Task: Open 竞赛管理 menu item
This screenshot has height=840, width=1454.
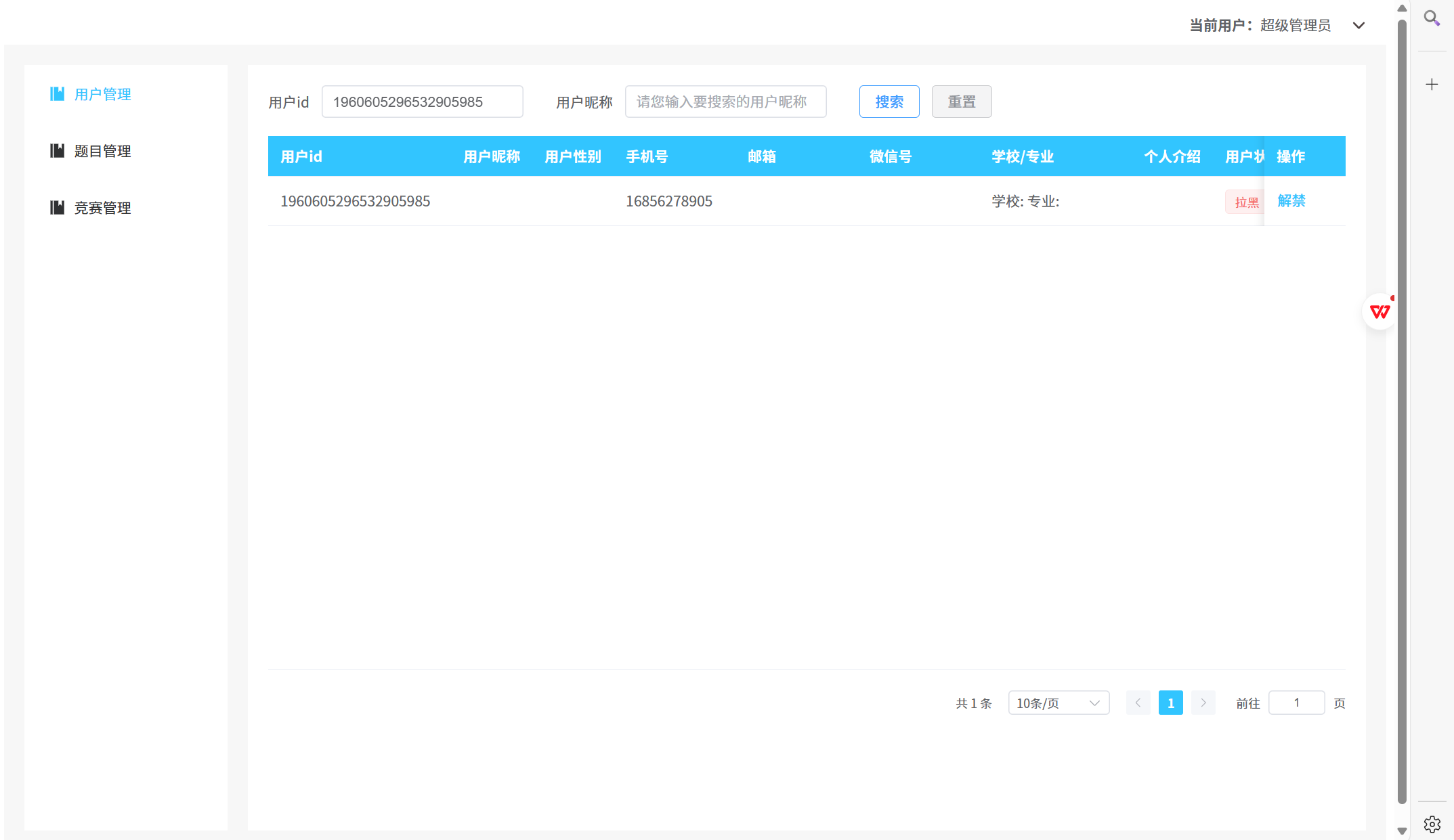Action: tap(102, 208)
